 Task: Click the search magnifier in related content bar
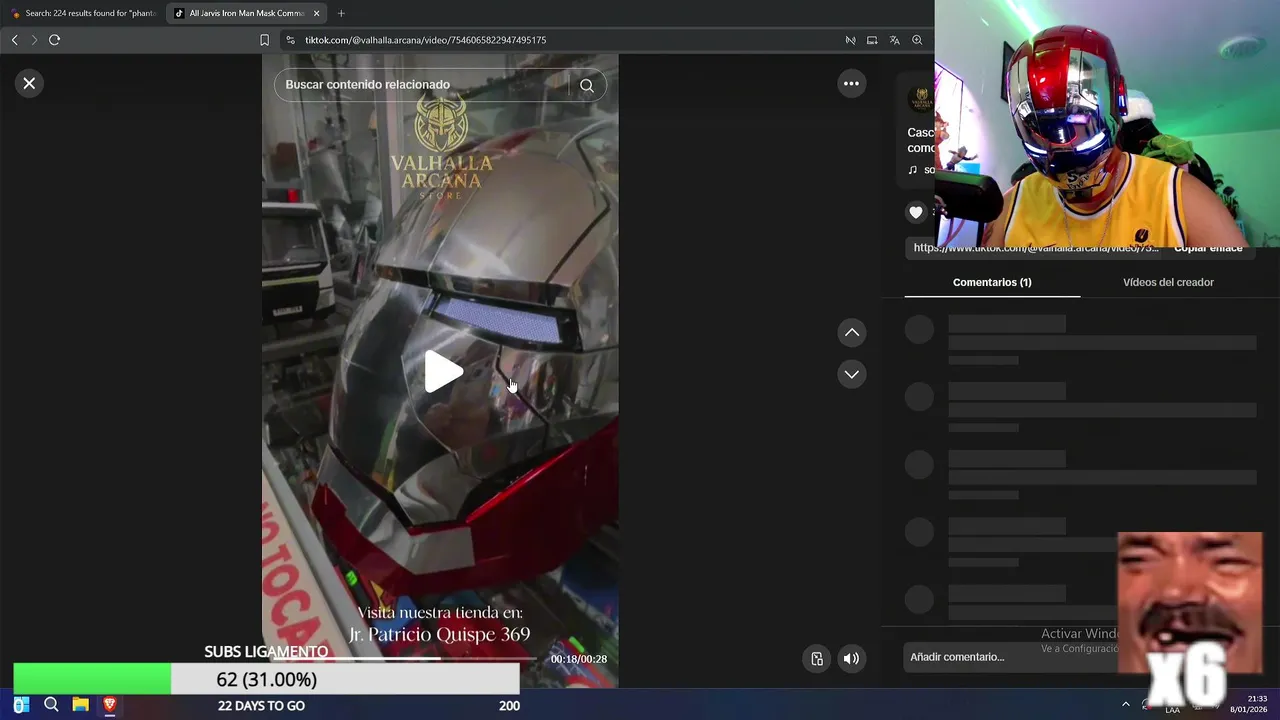coord(587,85)
